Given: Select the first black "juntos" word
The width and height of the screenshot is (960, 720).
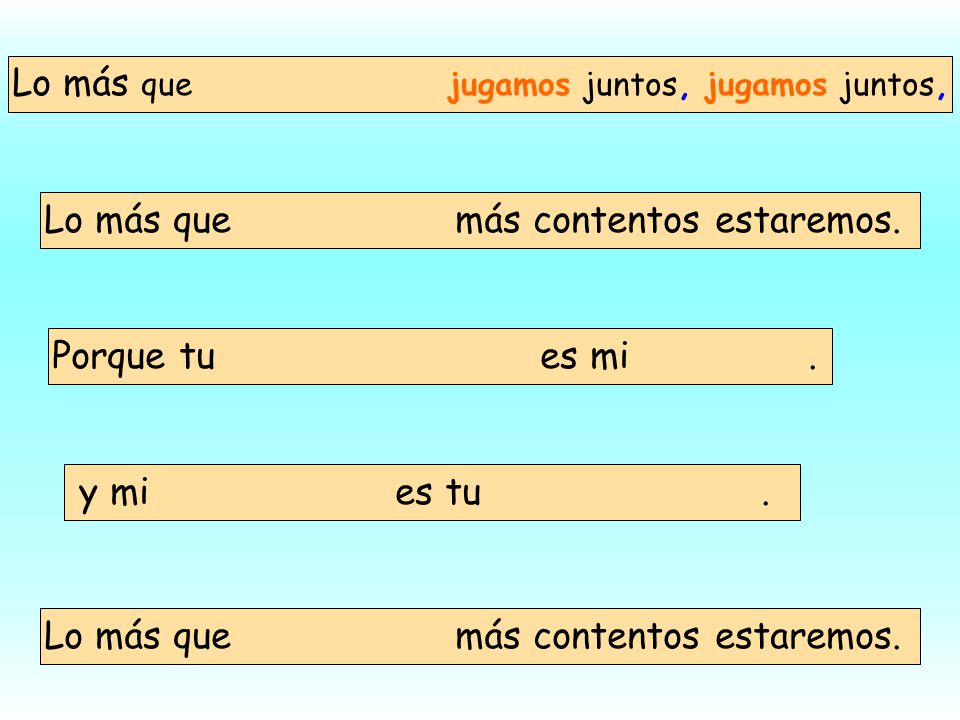Looking at the screenshot, I should [x=631, y=86].
